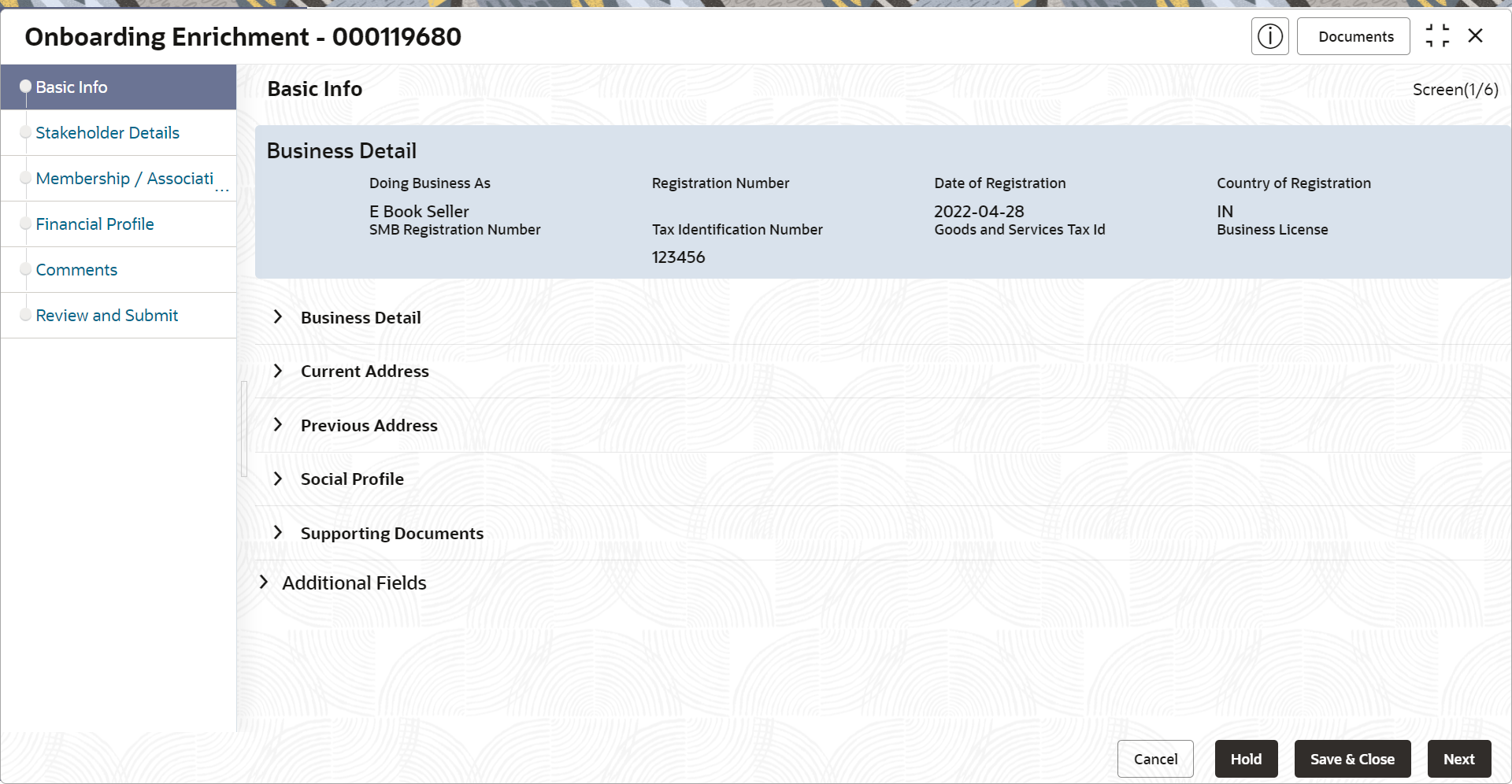The image size is (1512, 784).
Task: Click the 'Previous Address' section title
Action: tap(369, 425)
